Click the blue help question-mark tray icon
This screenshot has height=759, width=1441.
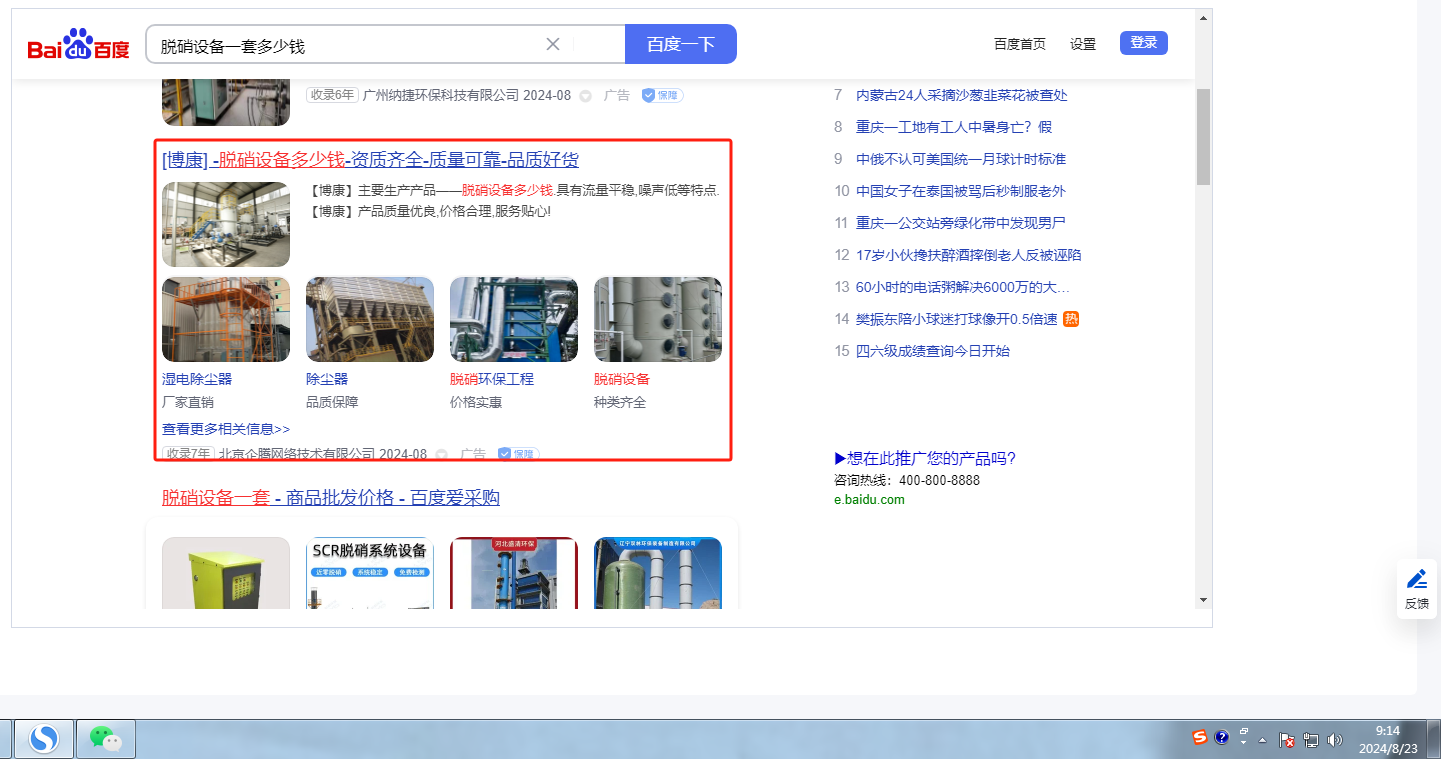pyautogui.click(x=1221, y=738)
